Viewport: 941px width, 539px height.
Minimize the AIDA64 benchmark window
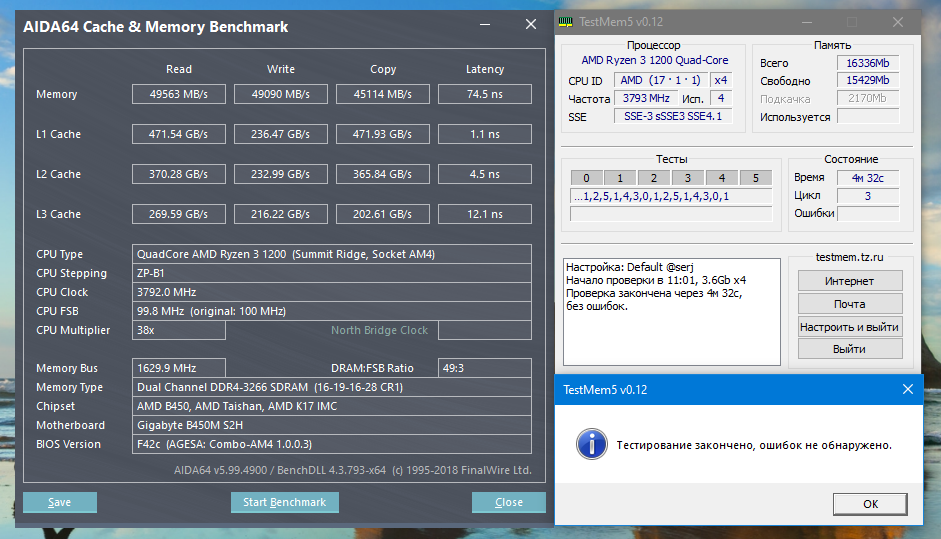[485, 25]
